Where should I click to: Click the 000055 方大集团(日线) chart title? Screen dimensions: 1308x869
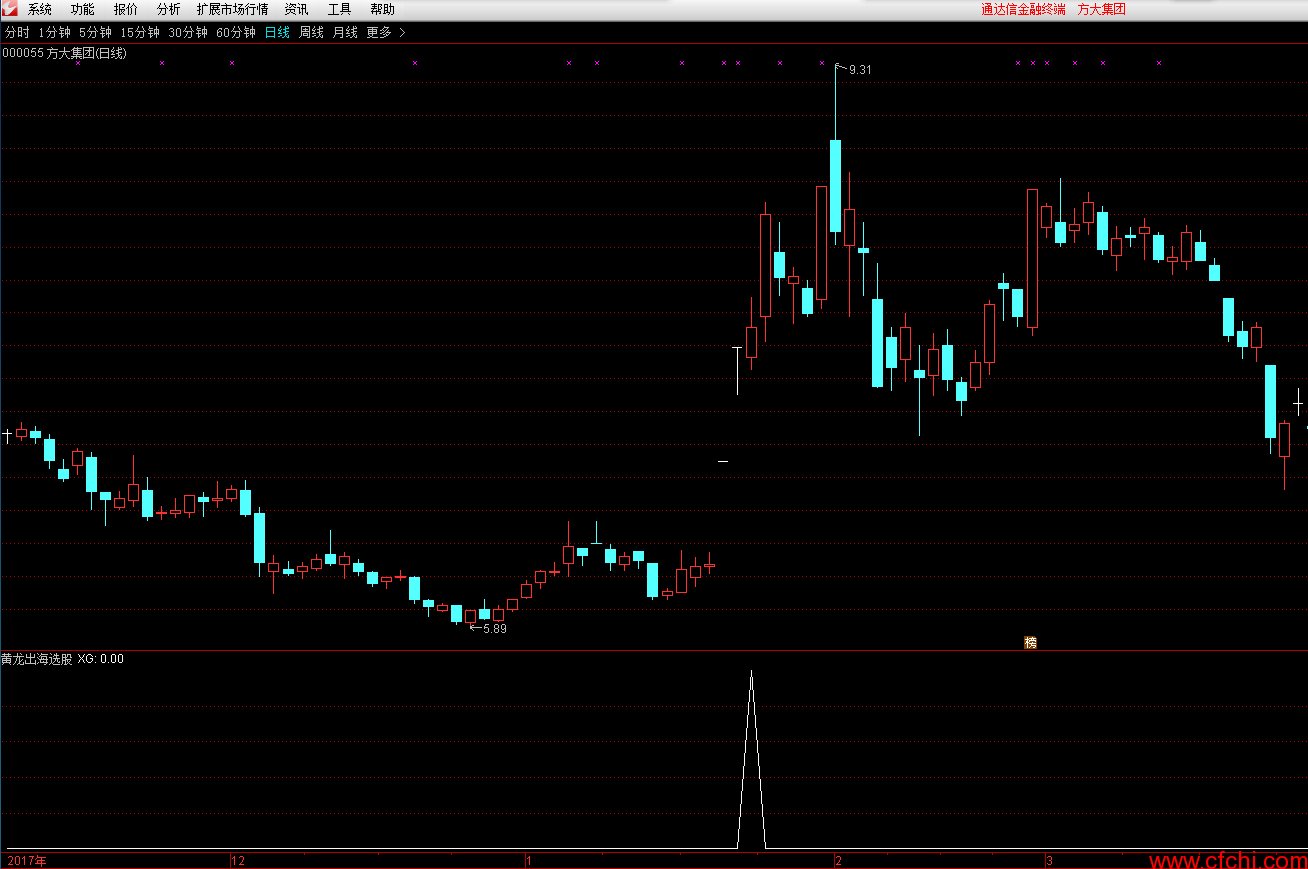[x=65, y=53]
